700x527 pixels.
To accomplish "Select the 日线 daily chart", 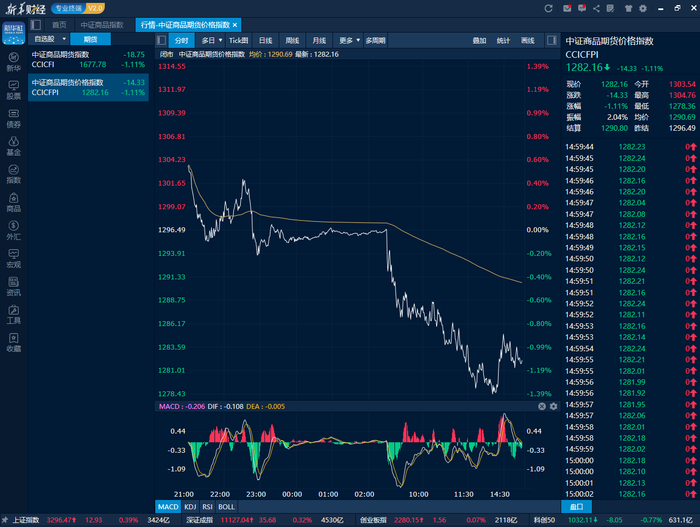I will coord(266,40).
